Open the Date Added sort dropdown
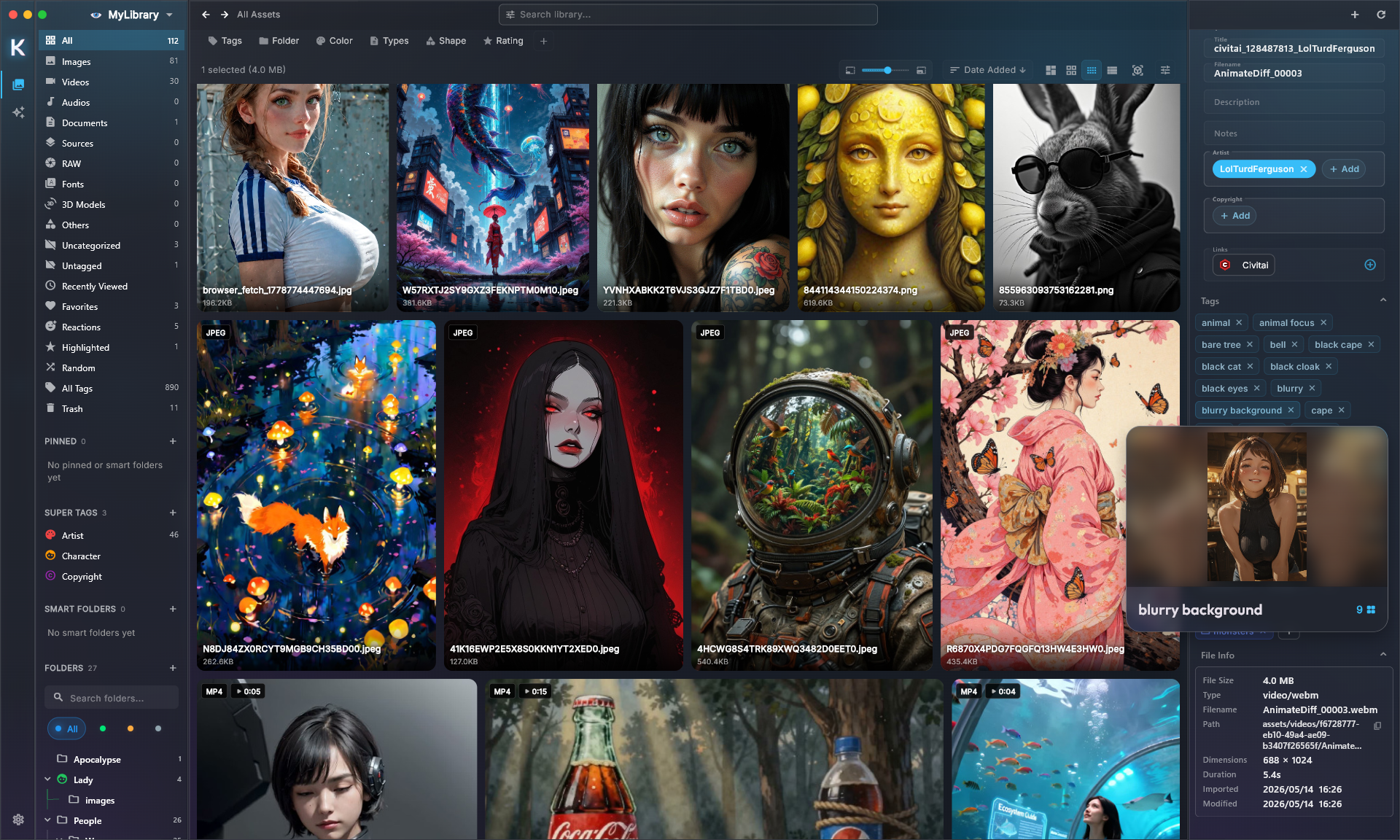 click(x=988, y=70)
